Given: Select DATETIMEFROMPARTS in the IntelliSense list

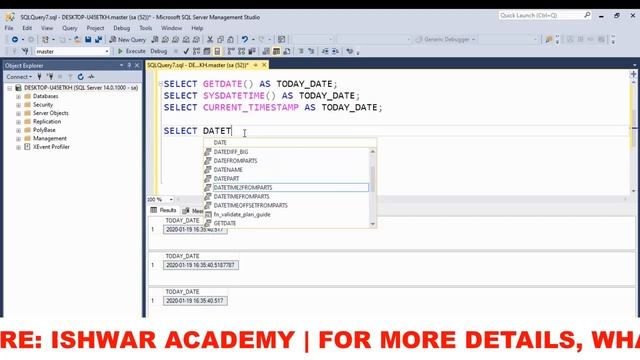Looking at the screenshot, I should 241,197.
